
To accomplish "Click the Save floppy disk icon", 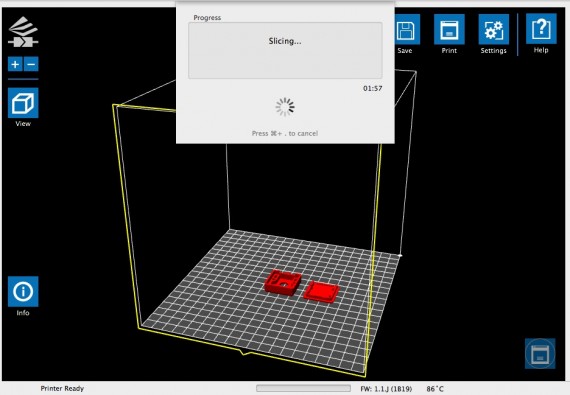I will [406, 29].
